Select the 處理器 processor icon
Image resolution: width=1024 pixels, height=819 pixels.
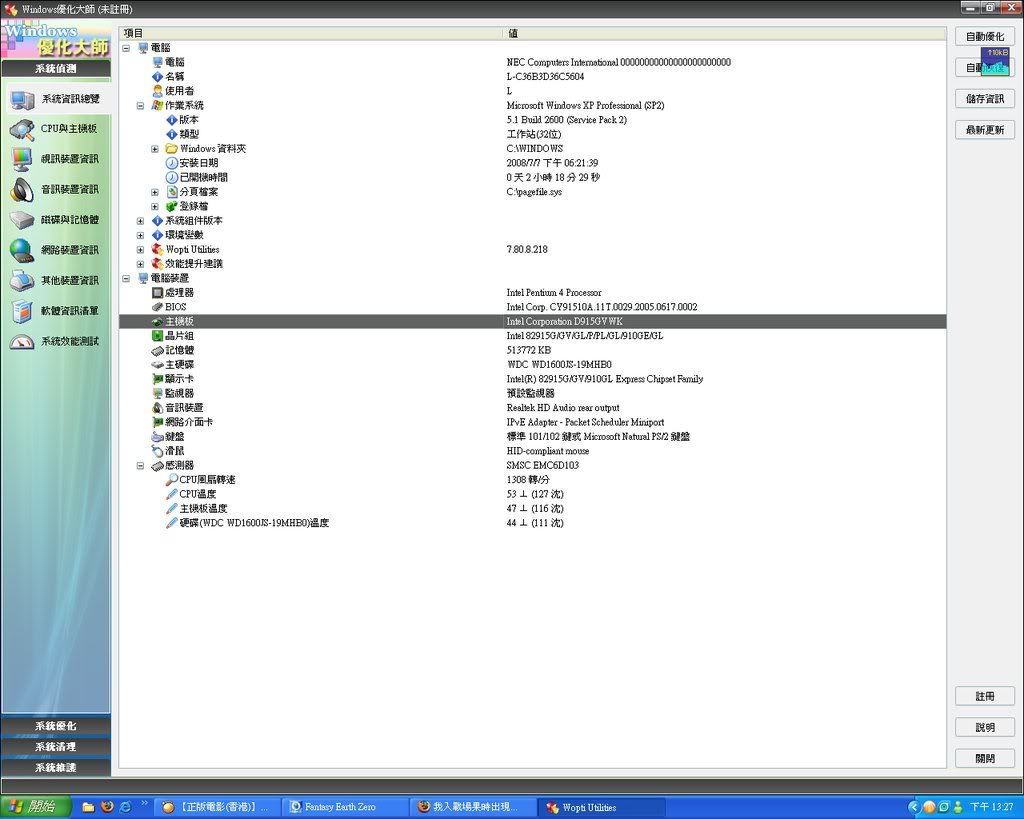(157, 293)
